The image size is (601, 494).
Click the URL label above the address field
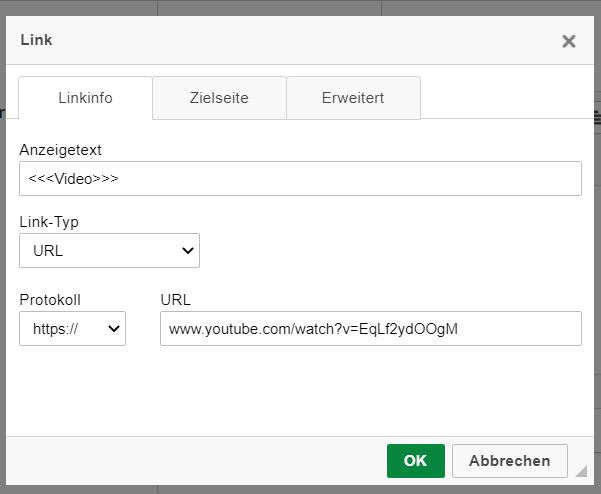tap(176, 300)
